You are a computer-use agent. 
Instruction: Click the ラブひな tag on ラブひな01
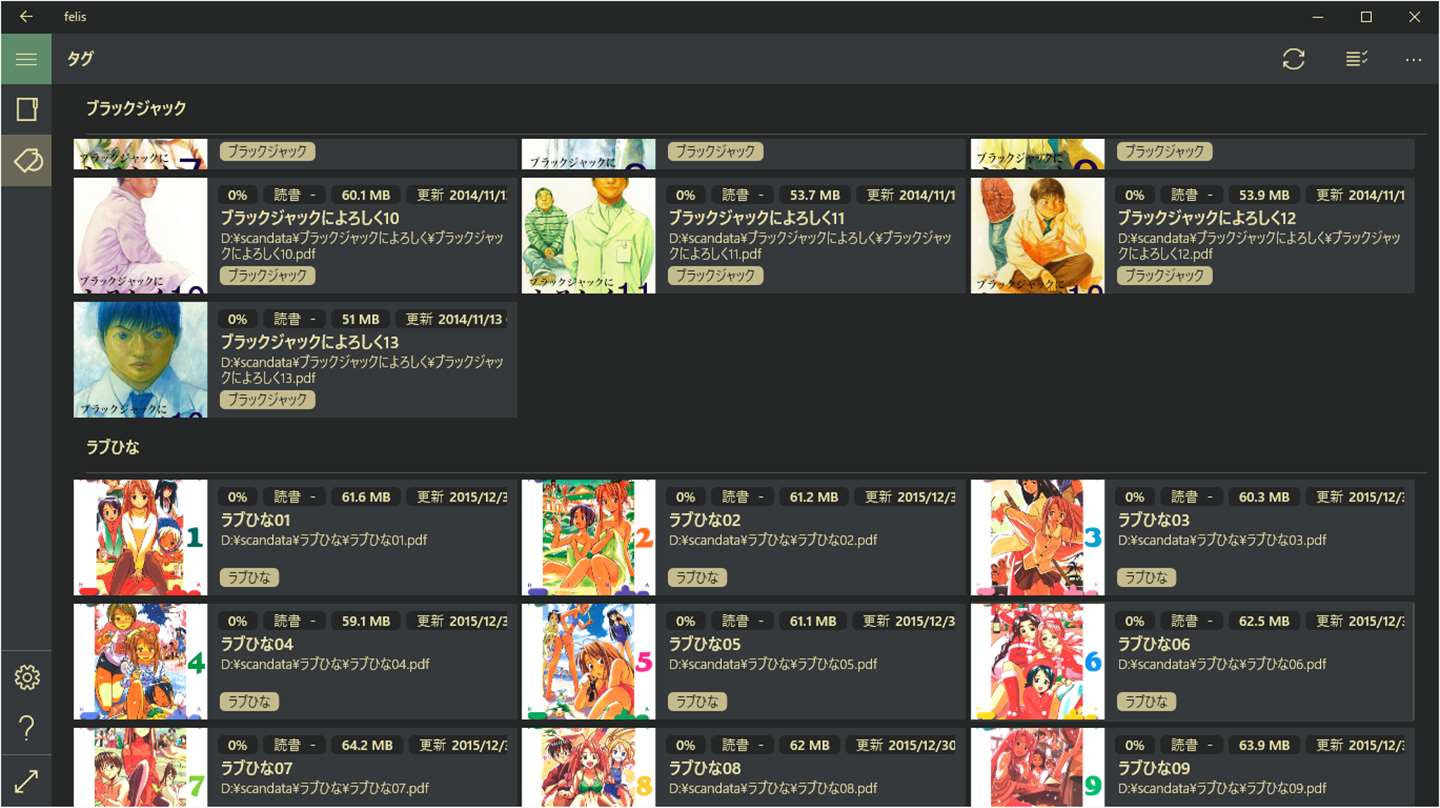(x=249, y=578)
